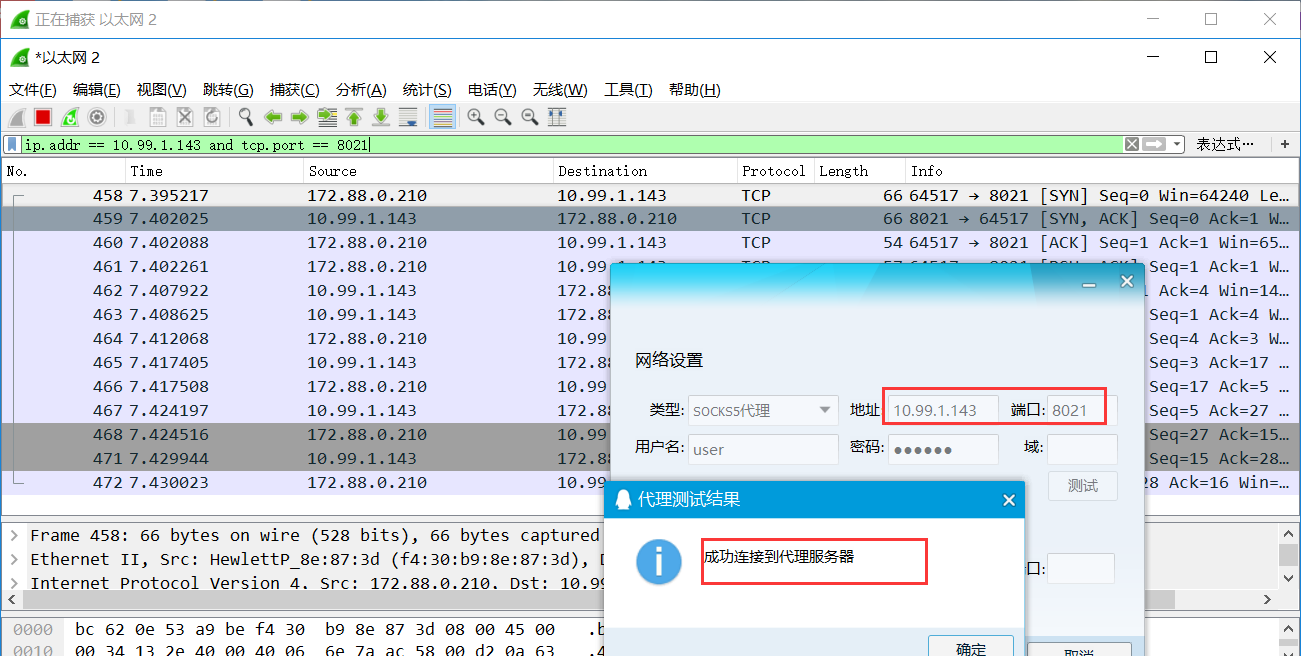Viewport: 1301px width, 656px height.
Task: Apply the display filter arrow button
Action: point(1154,144)
